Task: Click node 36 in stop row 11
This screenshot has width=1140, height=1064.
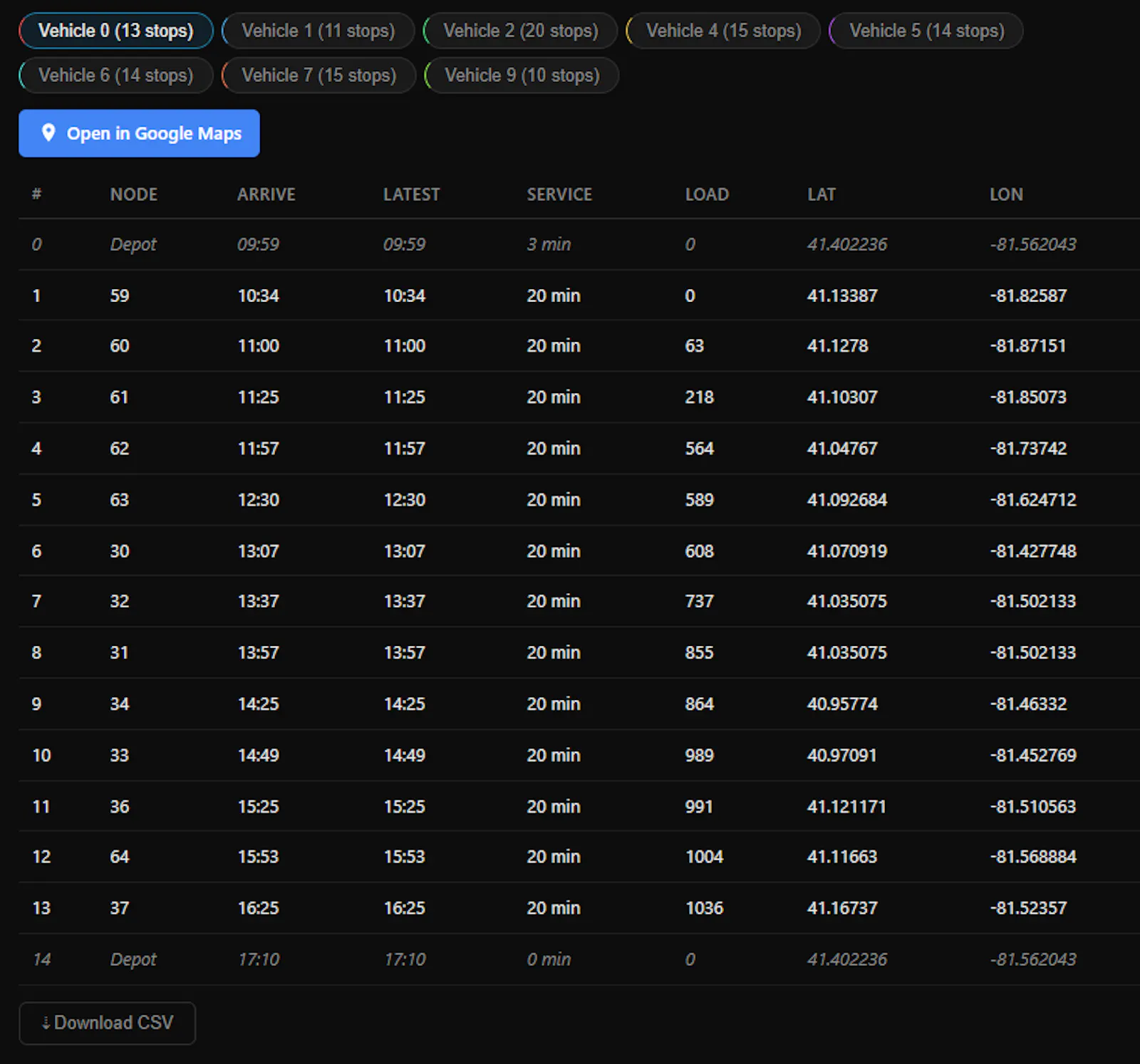Action: pyautogui.click(x=120, y=806)
